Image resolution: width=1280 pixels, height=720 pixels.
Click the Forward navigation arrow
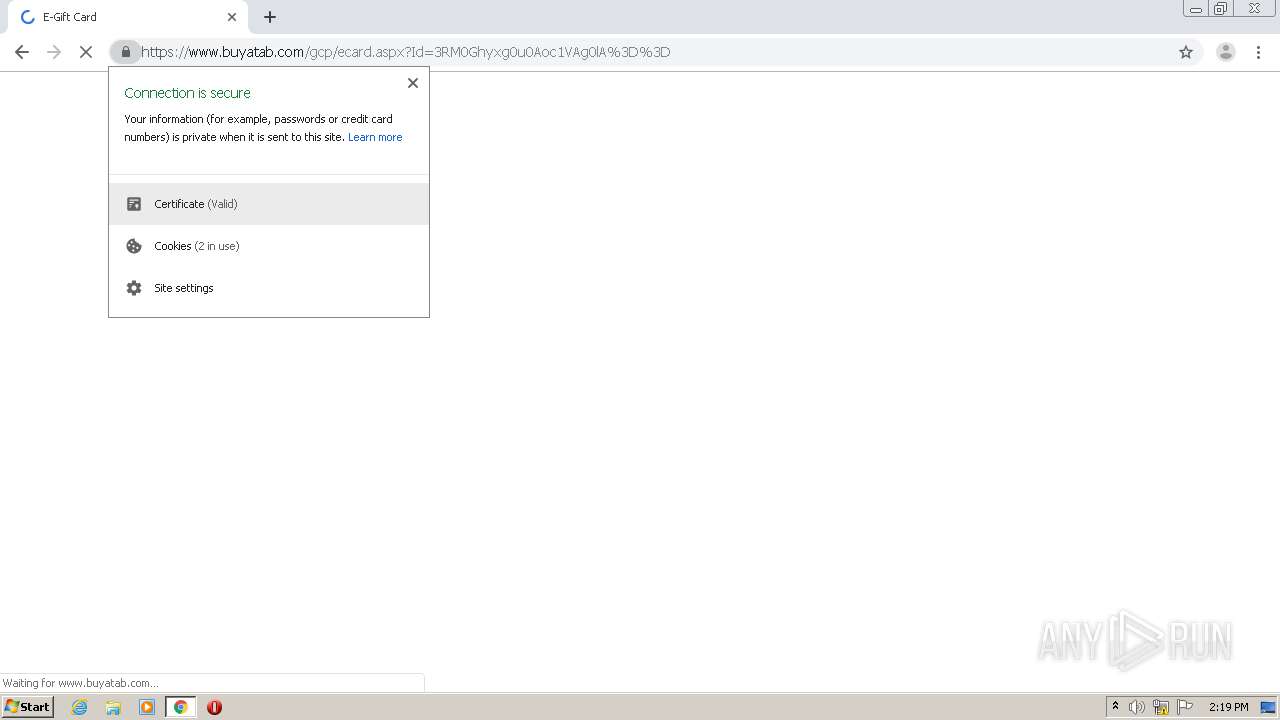coord(54,52)
